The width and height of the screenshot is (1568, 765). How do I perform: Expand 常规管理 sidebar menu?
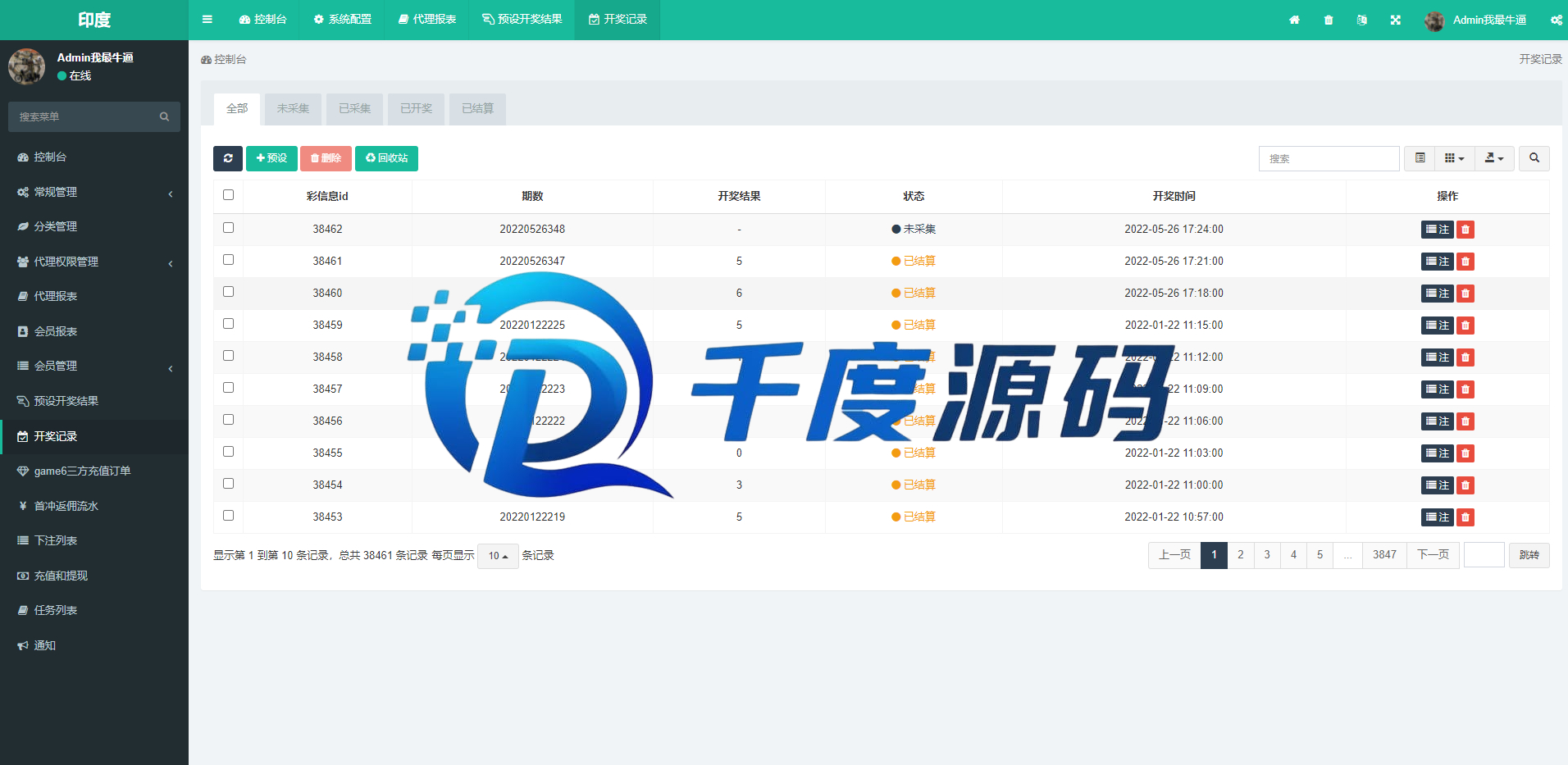tap(94, 192)
